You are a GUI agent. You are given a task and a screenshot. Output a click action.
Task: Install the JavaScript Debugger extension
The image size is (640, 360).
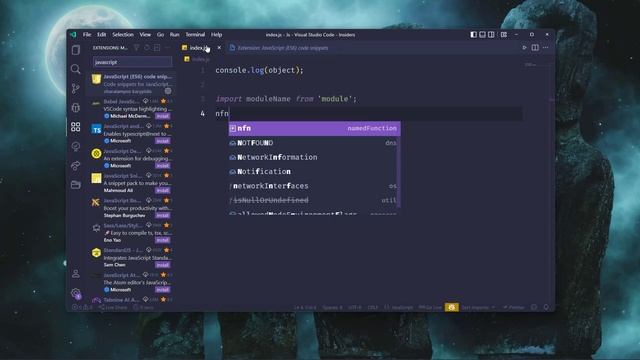point(162,166)
